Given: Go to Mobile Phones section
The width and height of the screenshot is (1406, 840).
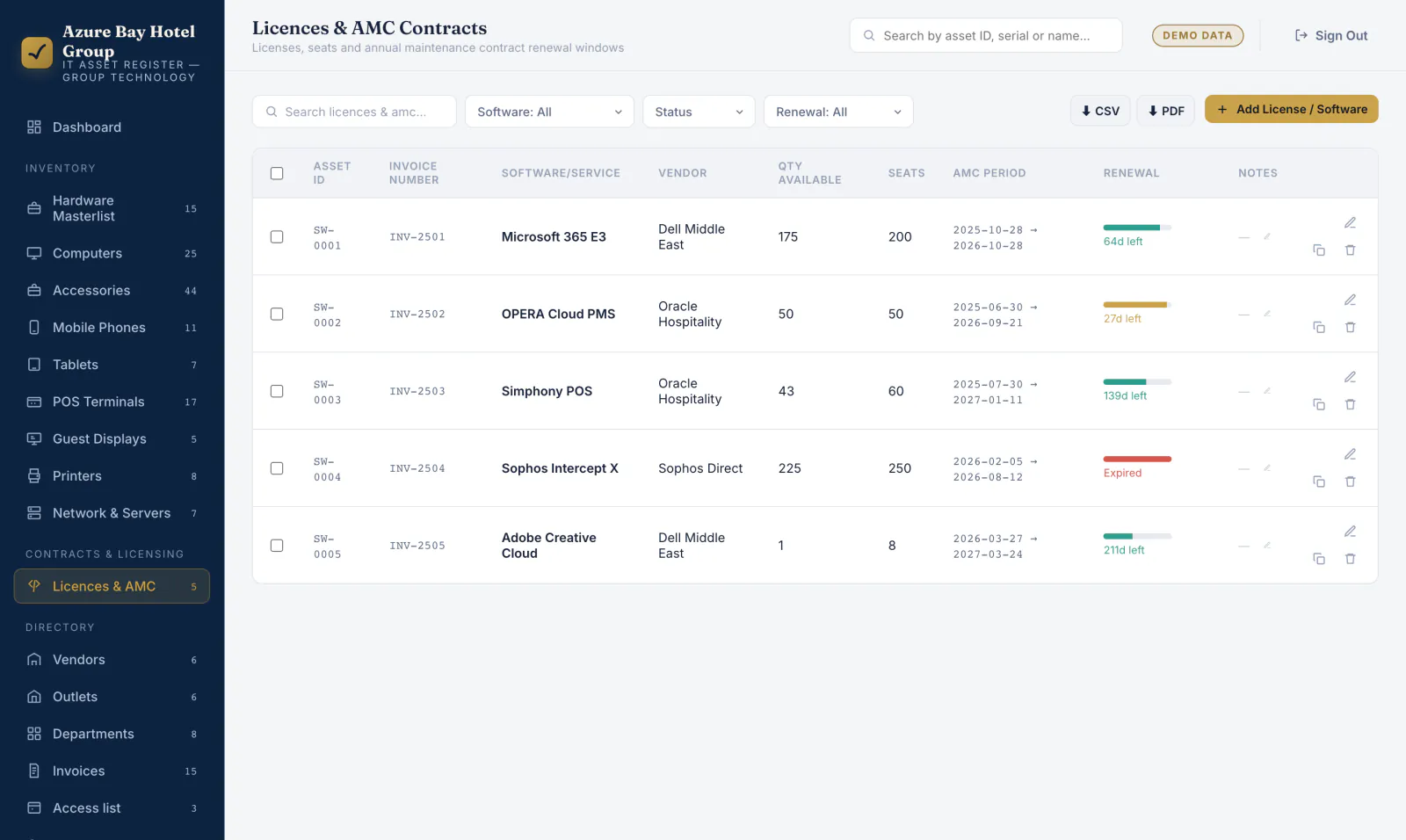Looking at the screenshot, I should click(112, 328).
